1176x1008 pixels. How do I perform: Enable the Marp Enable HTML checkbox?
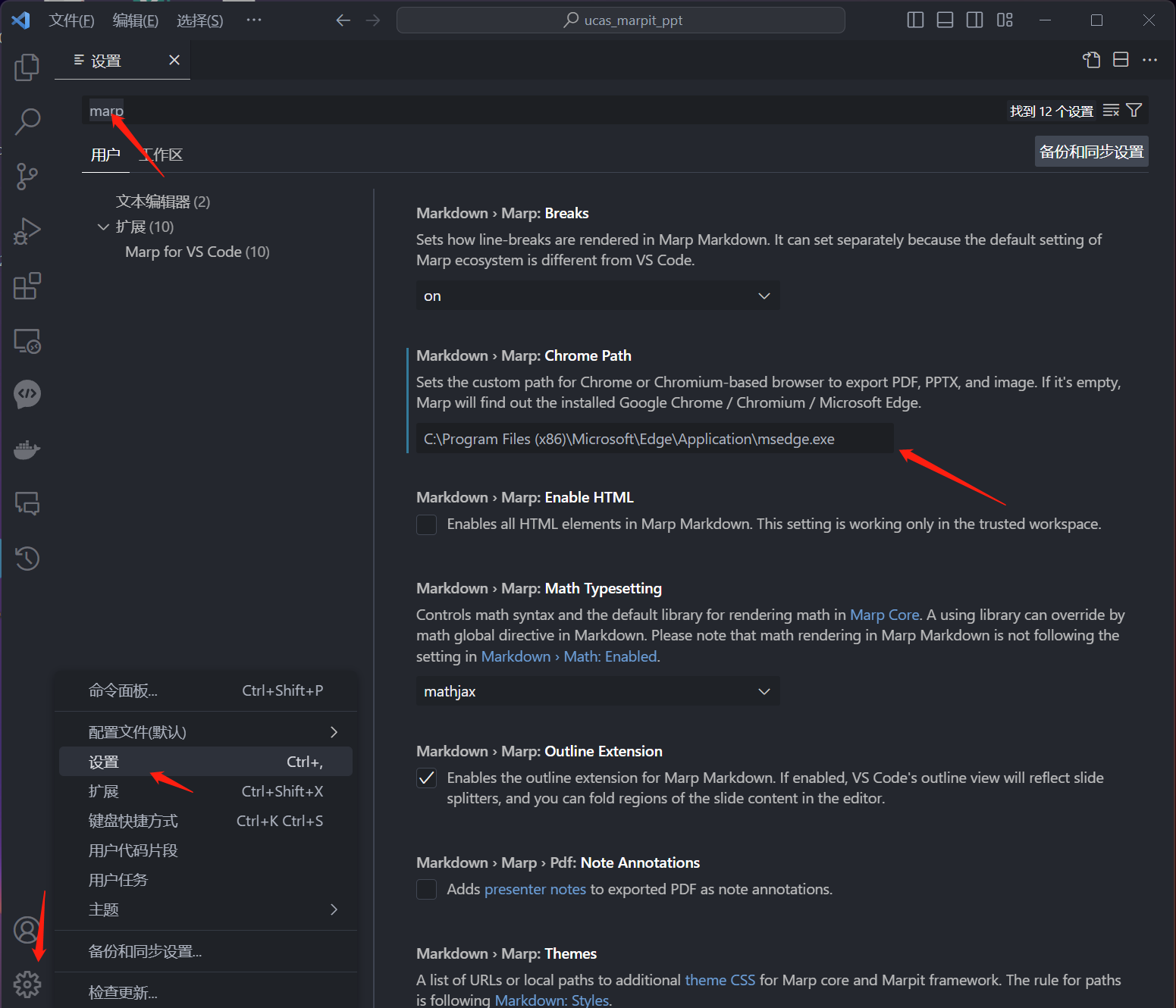(427, 524)
